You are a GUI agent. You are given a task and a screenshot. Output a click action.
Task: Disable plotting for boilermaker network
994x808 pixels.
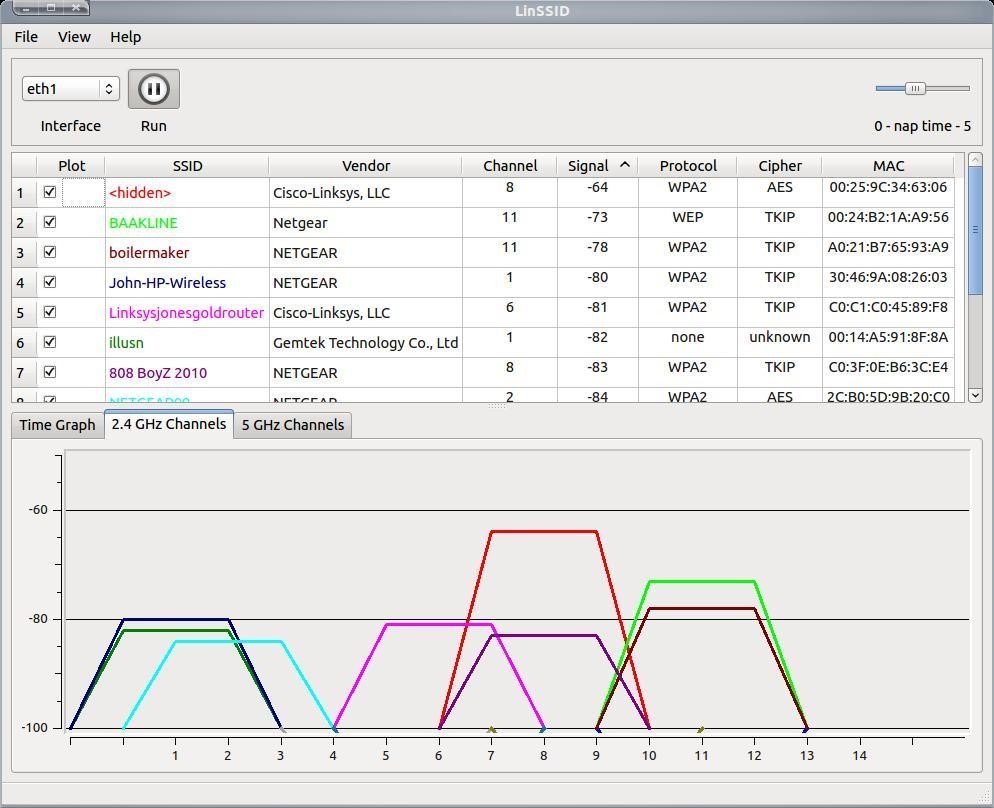coord(50,252)
